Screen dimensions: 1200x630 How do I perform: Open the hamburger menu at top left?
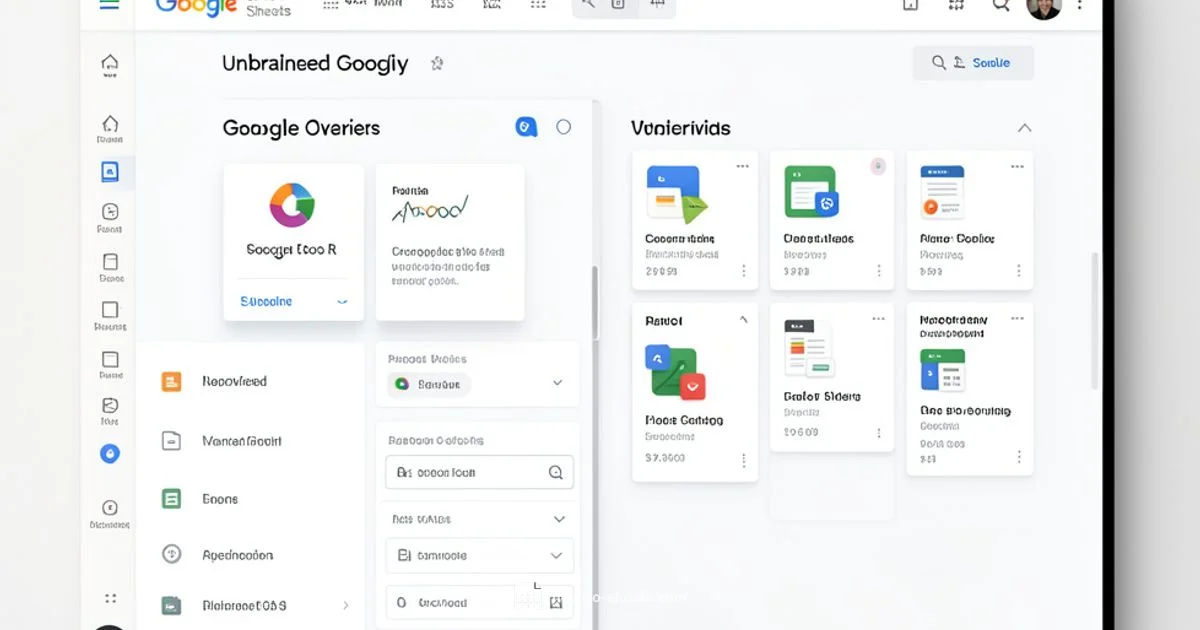click(x=110, y=4)
